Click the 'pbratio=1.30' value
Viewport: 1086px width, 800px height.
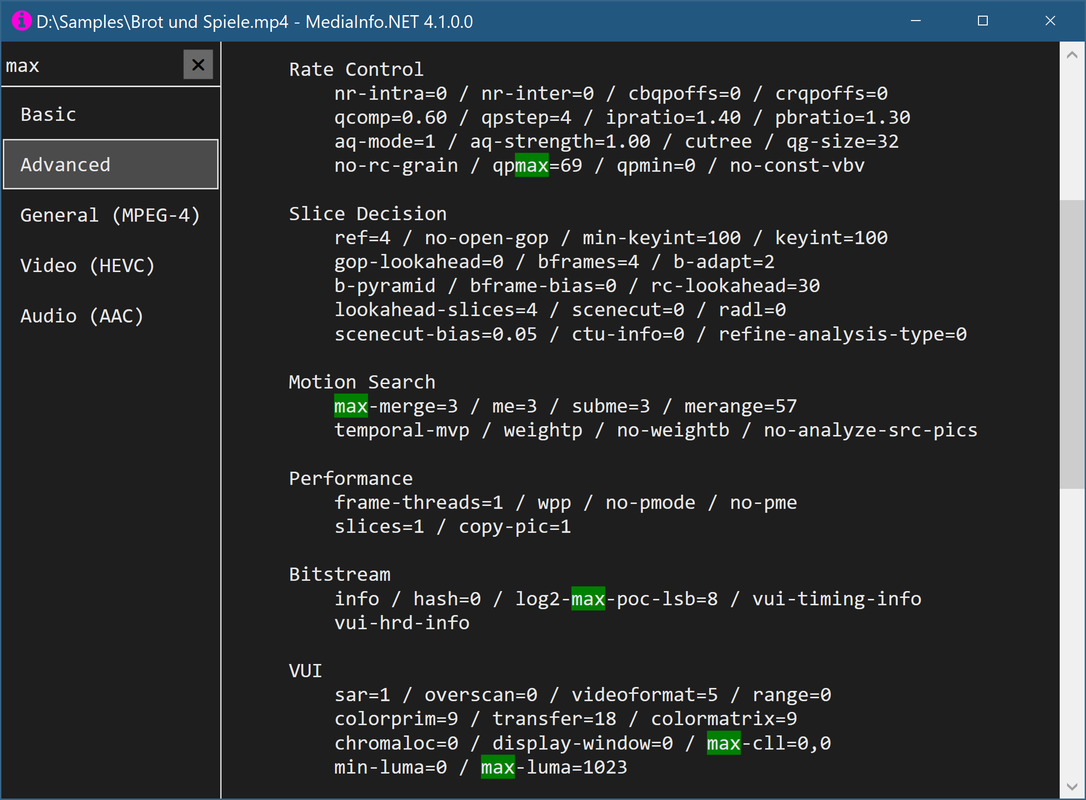(842, 117)
